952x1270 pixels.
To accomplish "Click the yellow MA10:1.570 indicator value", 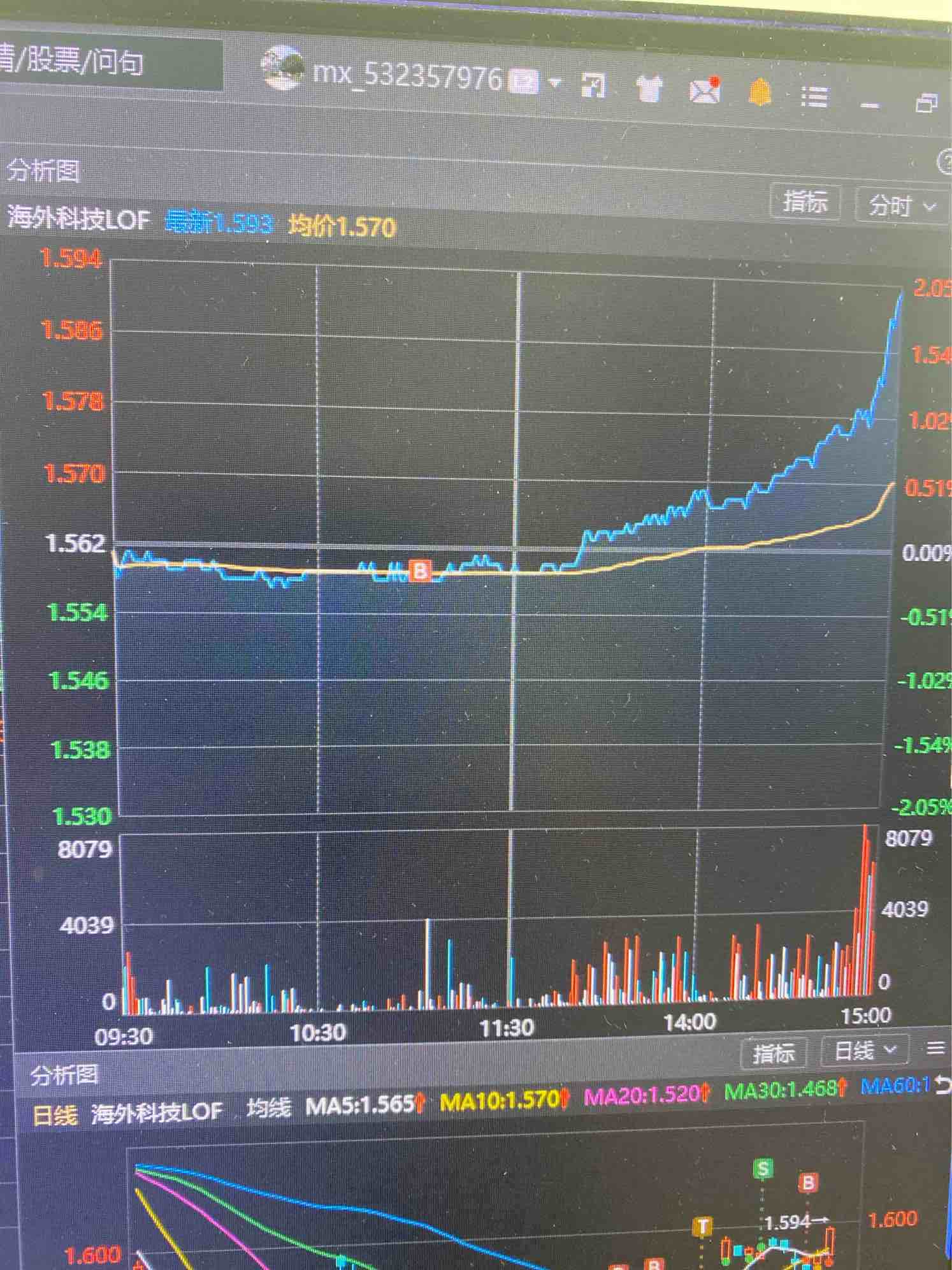I will [x=505, y=1100].
